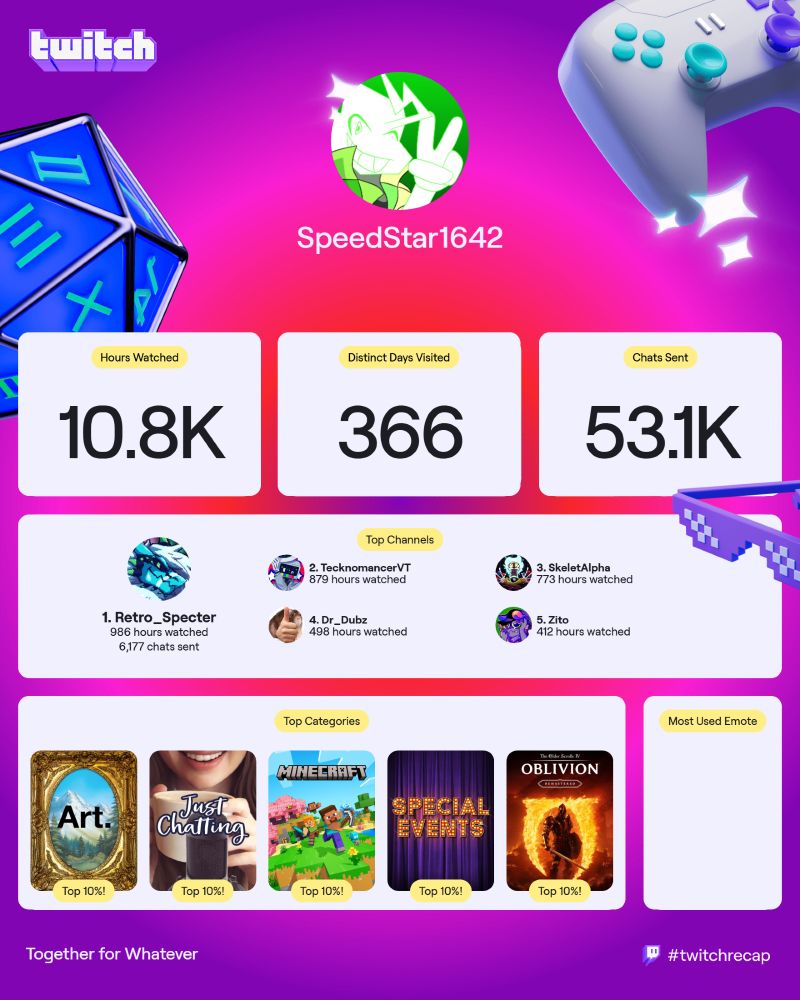The height and width of the screenshot is (1000, 800).
Task: Click the #twitchrecap hashtag
Action: pyautogui.click(x=719, y=955)
